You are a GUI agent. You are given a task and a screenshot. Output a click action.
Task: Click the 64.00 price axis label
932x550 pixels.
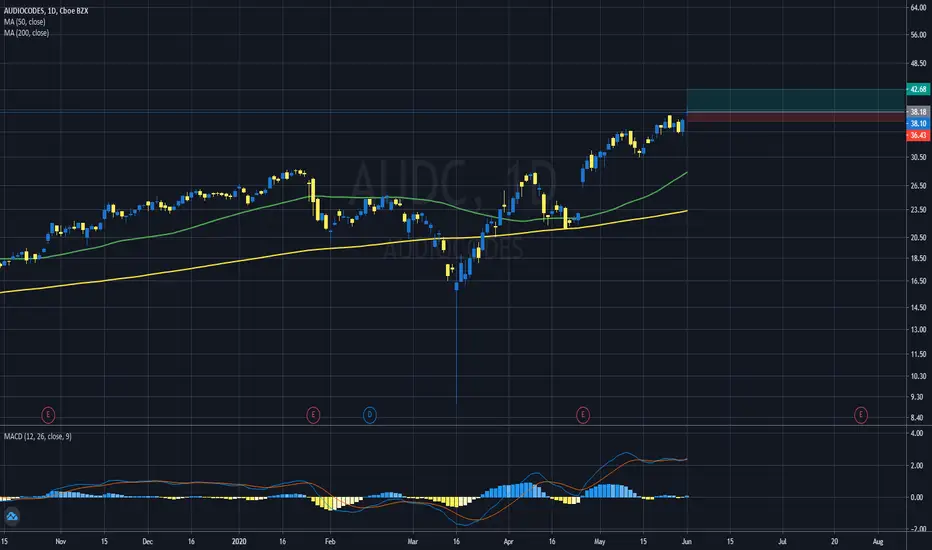point(918,8)
